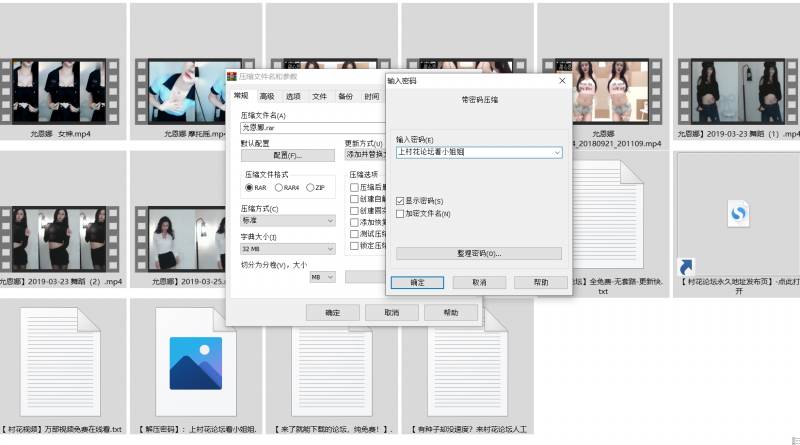Switch to the 备份 tab
Viewport: 800px width, 445px height.
(x=345, y=97)
